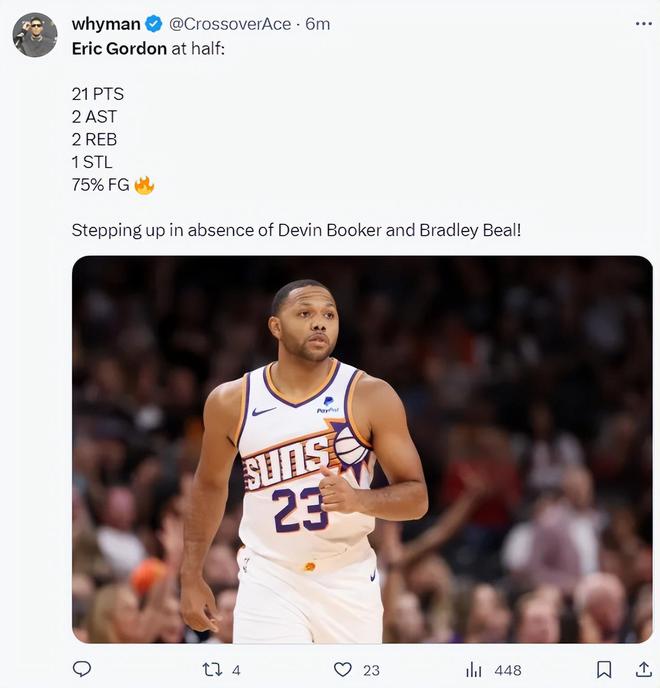Image resolution: width=660 pixels, height=688 pixels.
Task: Open whyman's profile avatar picture
Action: [34, 35]
